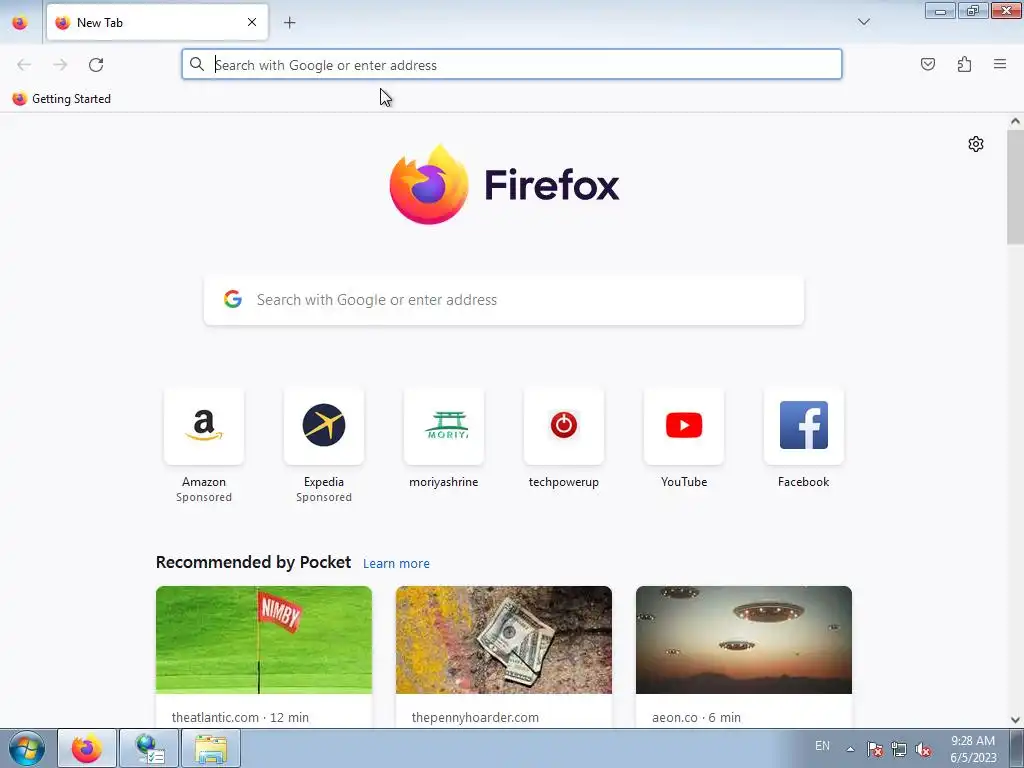Click 'thepennyhoarder.com' source text
Viewport: 1024px width, 768px height.
475,717
